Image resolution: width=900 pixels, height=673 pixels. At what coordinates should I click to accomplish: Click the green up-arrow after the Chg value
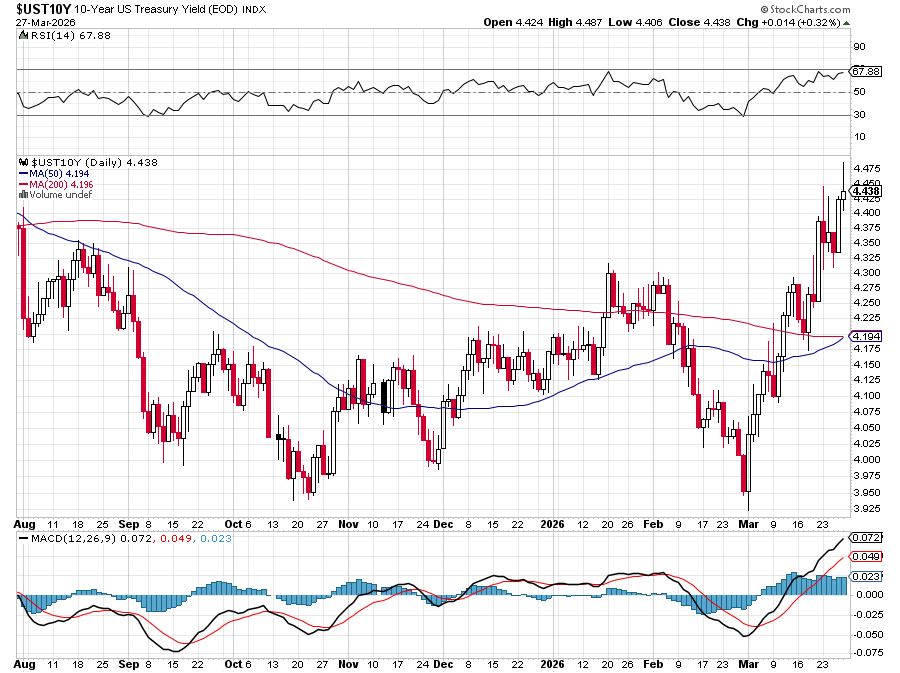[x=845, y=21]
